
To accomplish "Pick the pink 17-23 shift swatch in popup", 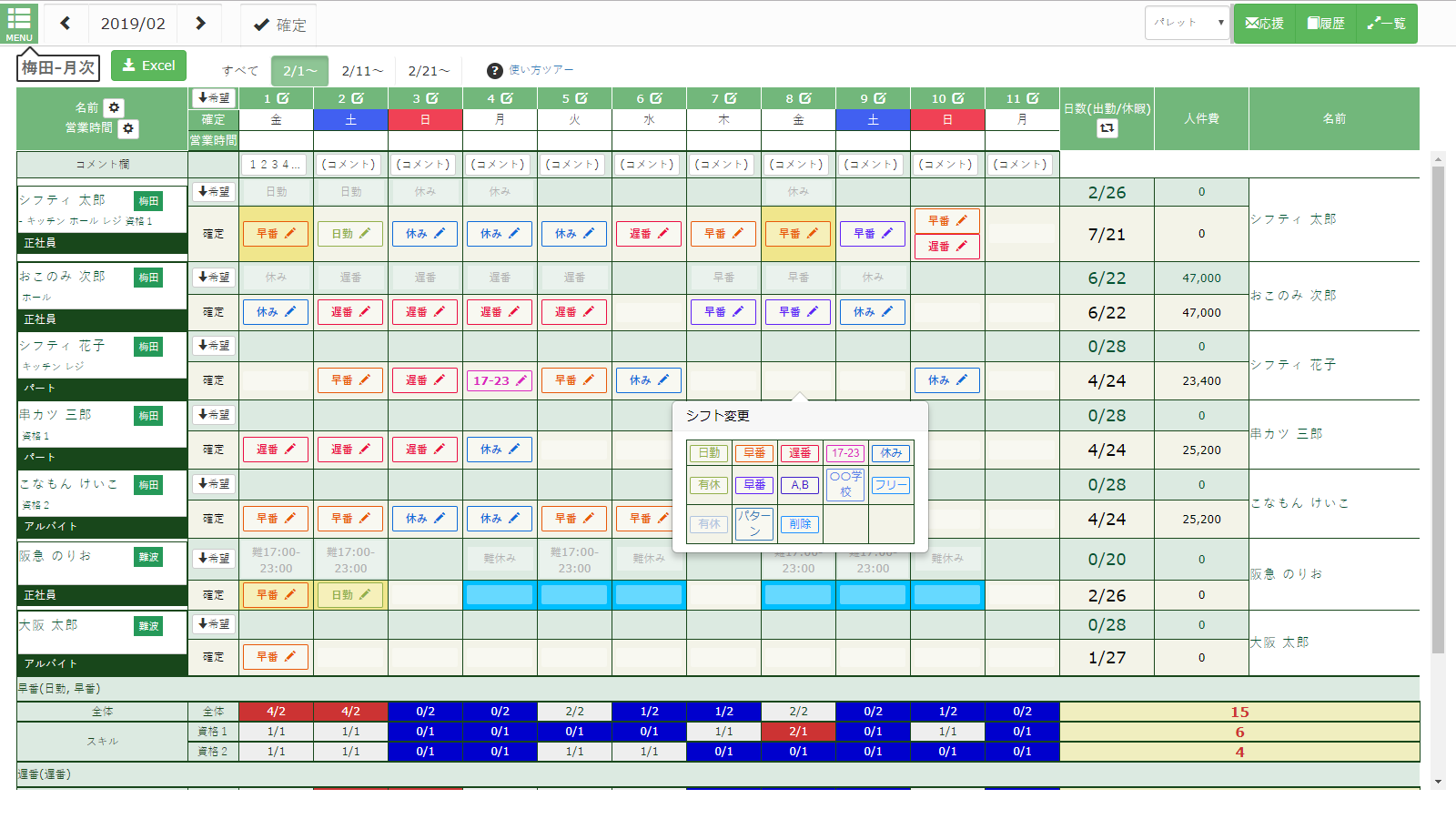I will 845,453.
